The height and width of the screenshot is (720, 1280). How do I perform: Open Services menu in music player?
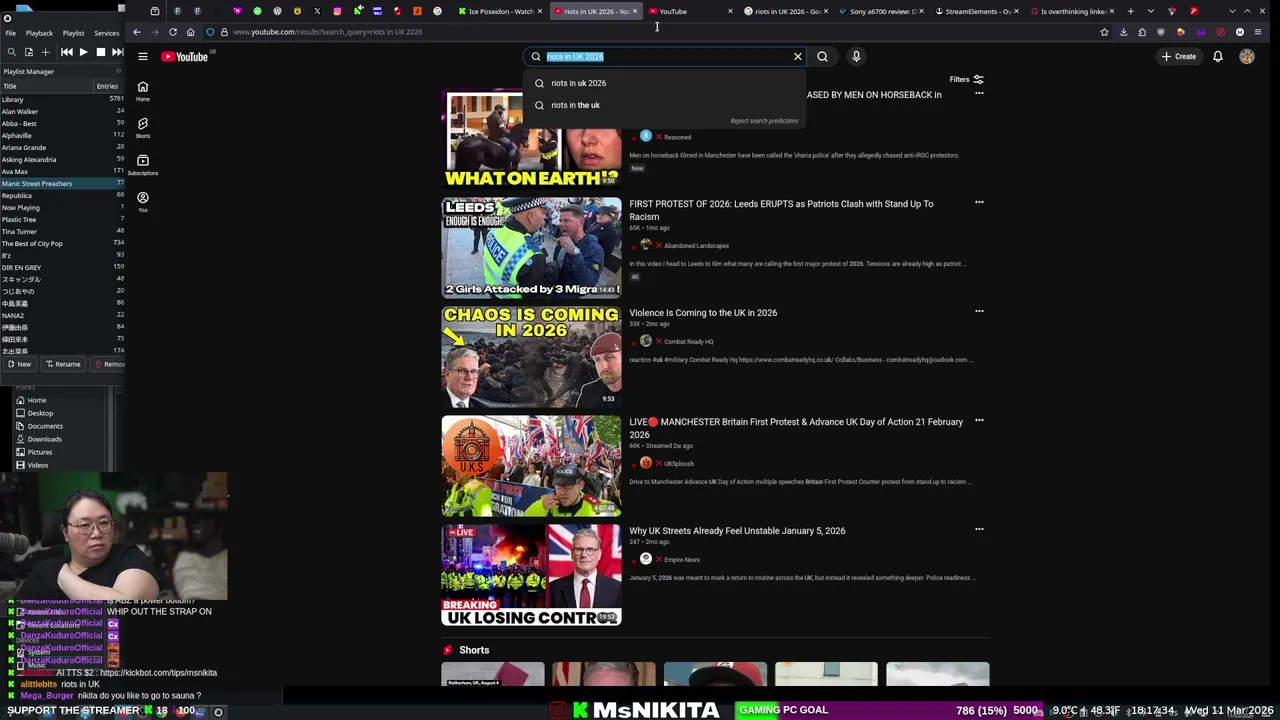click(106, 33)
